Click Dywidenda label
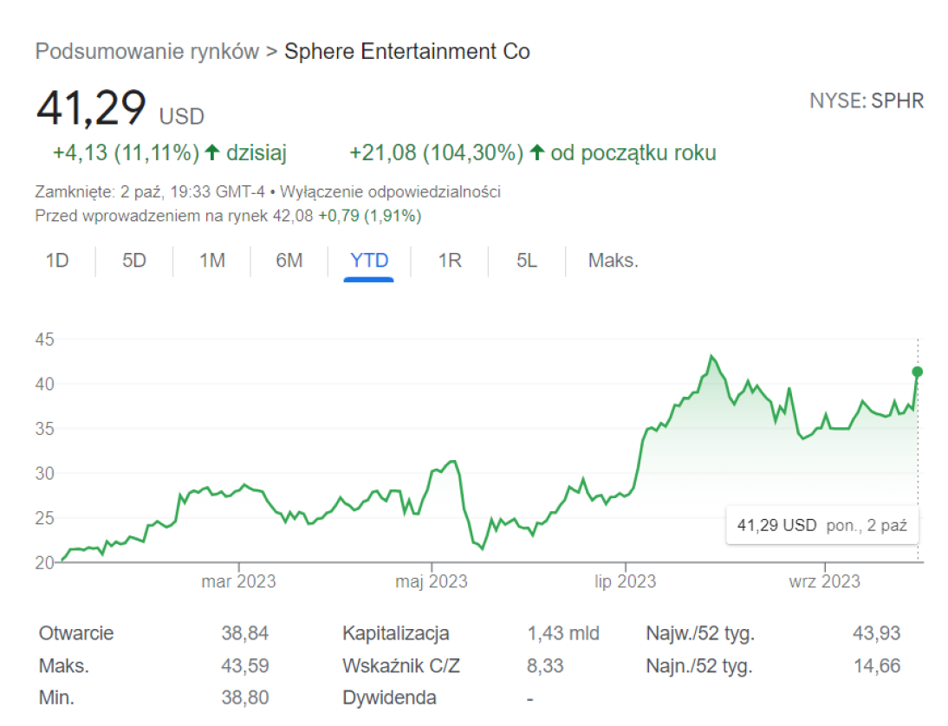 point(389,698)
